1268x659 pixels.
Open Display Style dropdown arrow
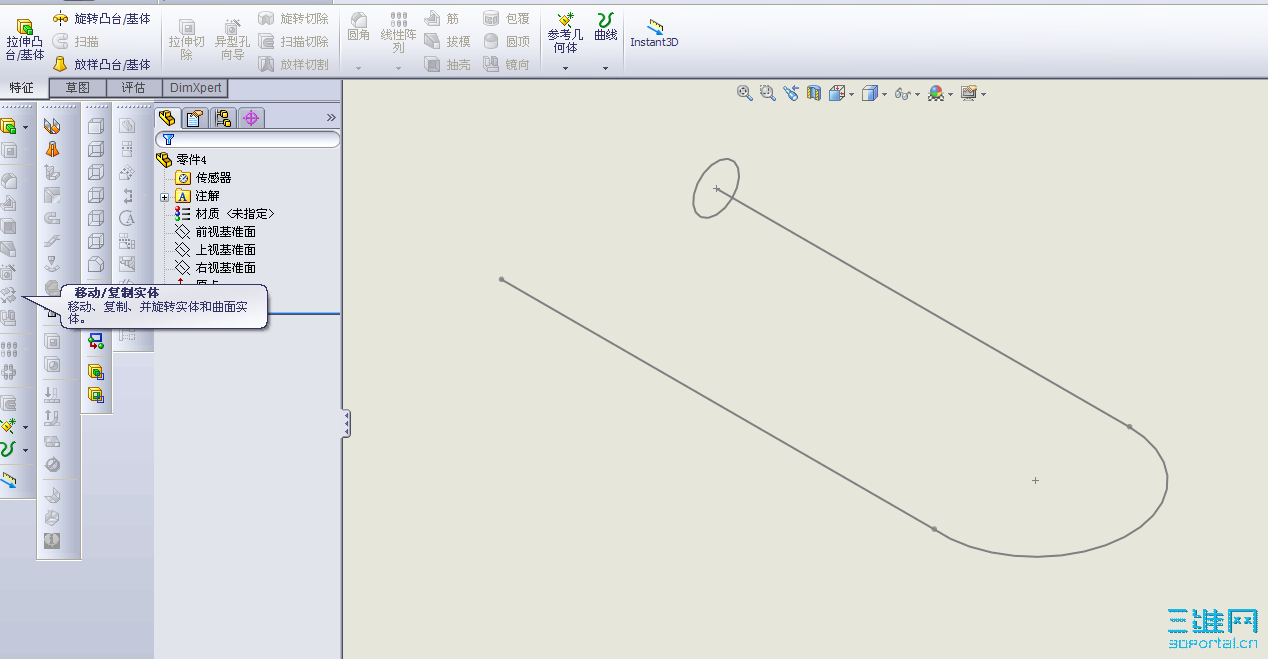point(884,95)
